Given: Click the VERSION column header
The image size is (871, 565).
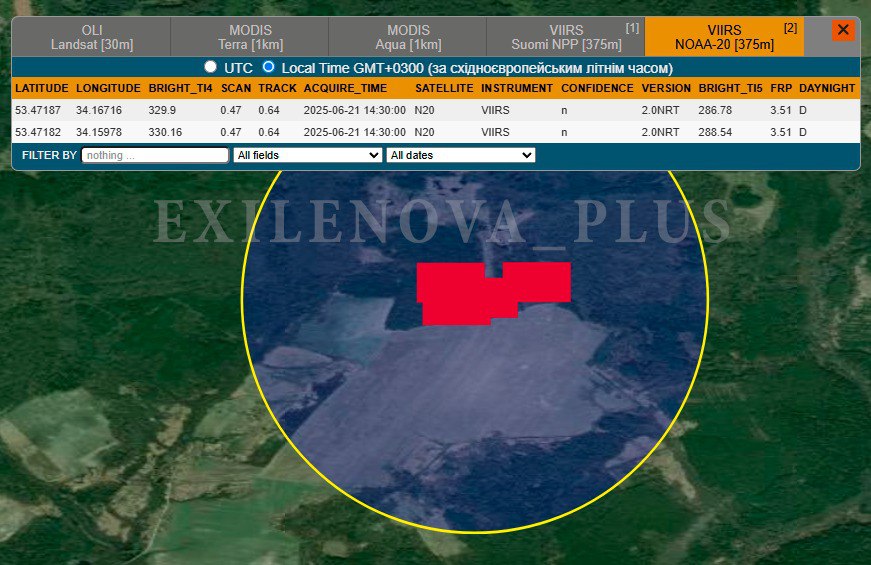Looking at the screenshot, I should coord(666,88).
